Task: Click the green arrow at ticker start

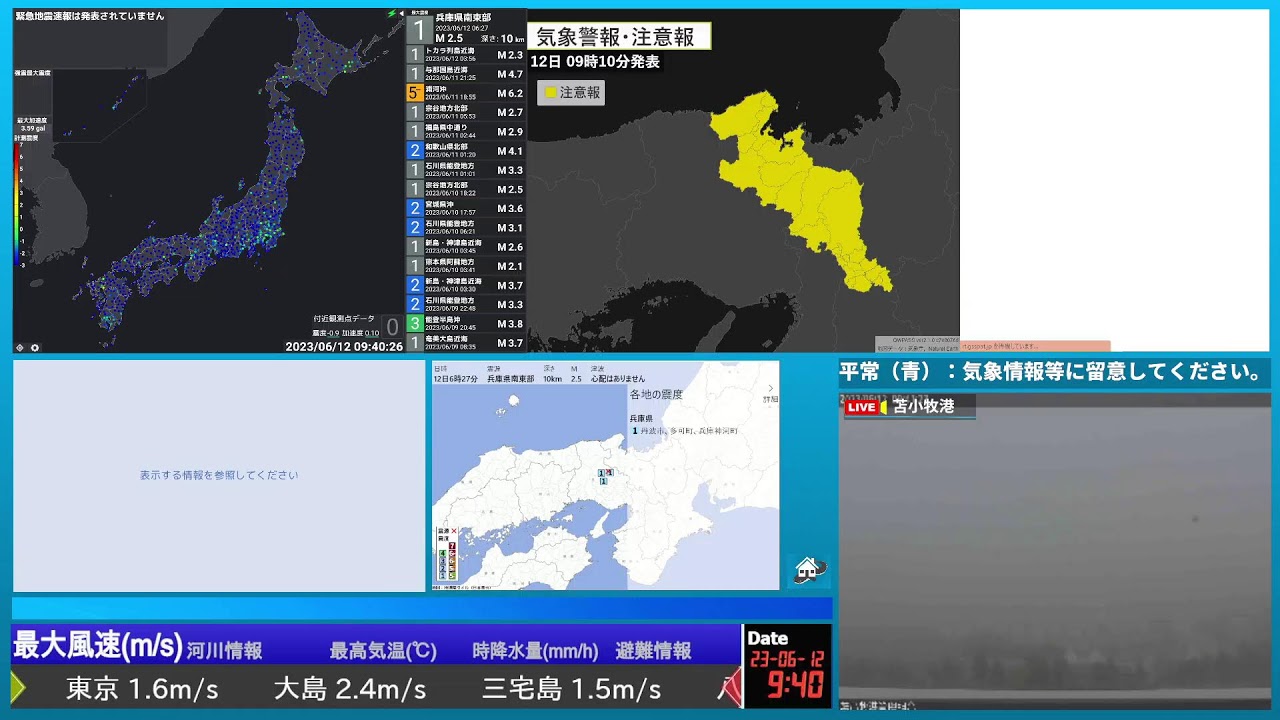Action: pos(17,688)
